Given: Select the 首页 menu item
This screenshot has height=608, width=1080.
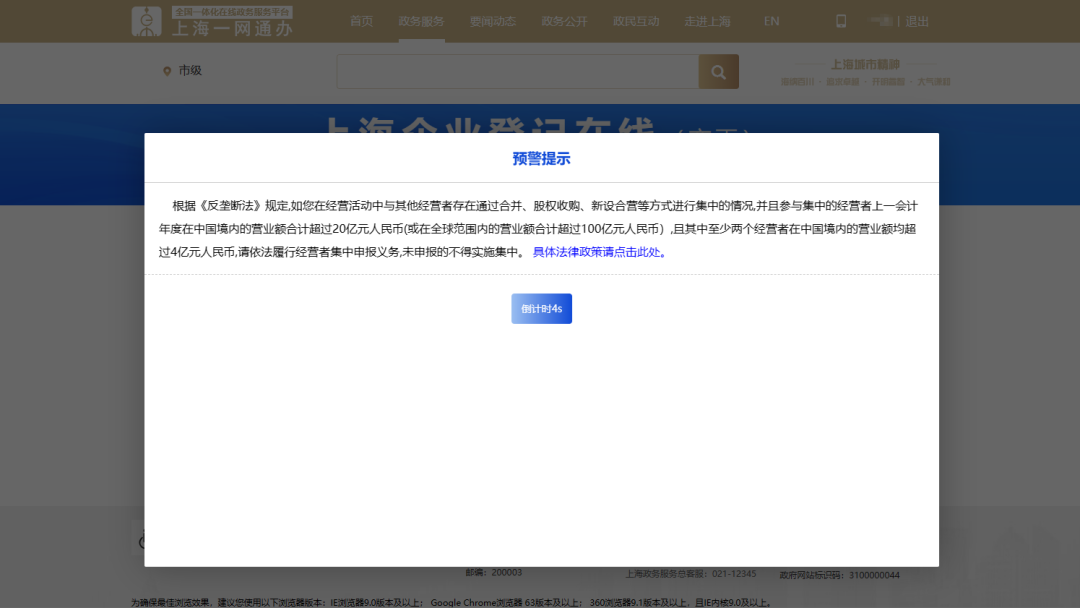Looking at the screenshot, I should tap(361, 20).
